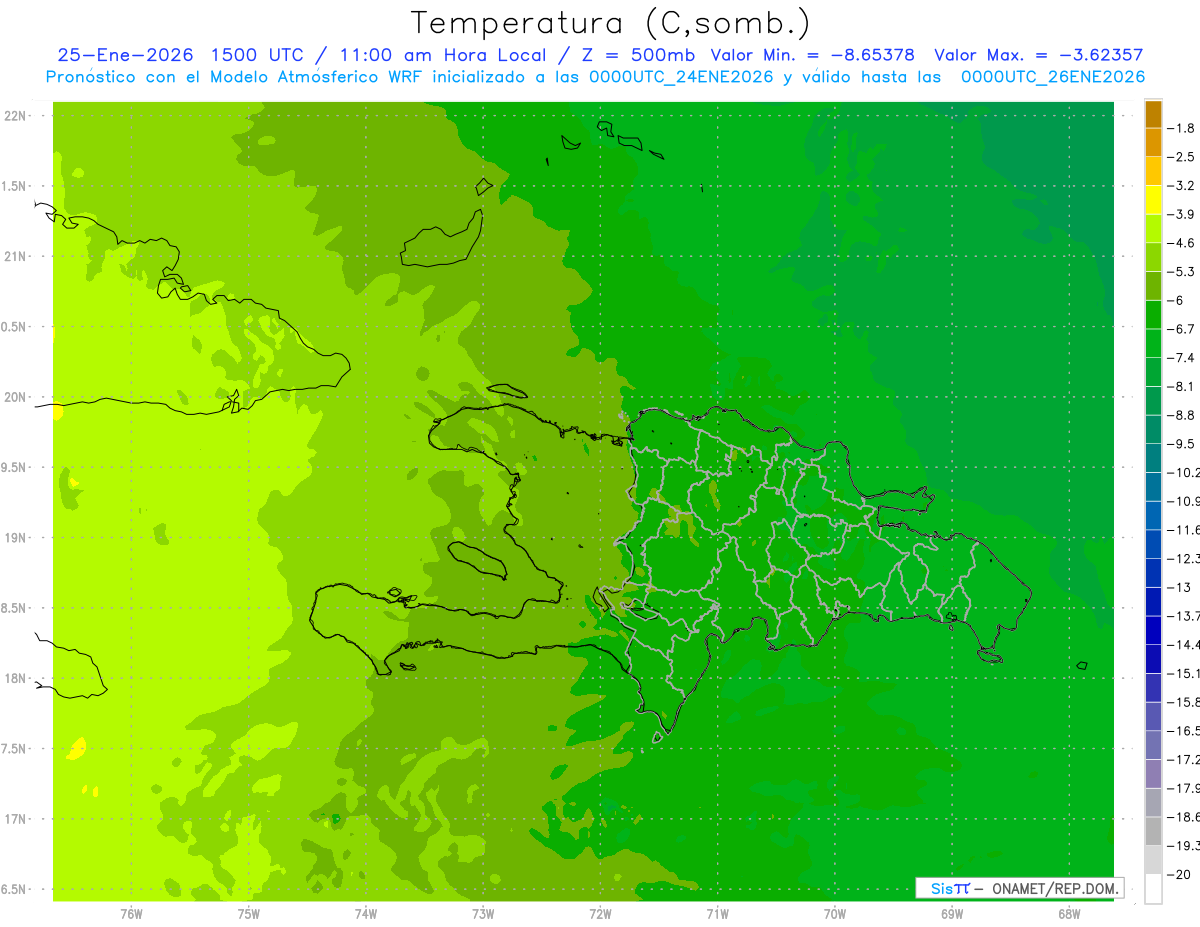This screenshot has height=927, width=1200.
Task: Pick the dark orange swatch atop the color bar
Action: tap(1153, 114)
